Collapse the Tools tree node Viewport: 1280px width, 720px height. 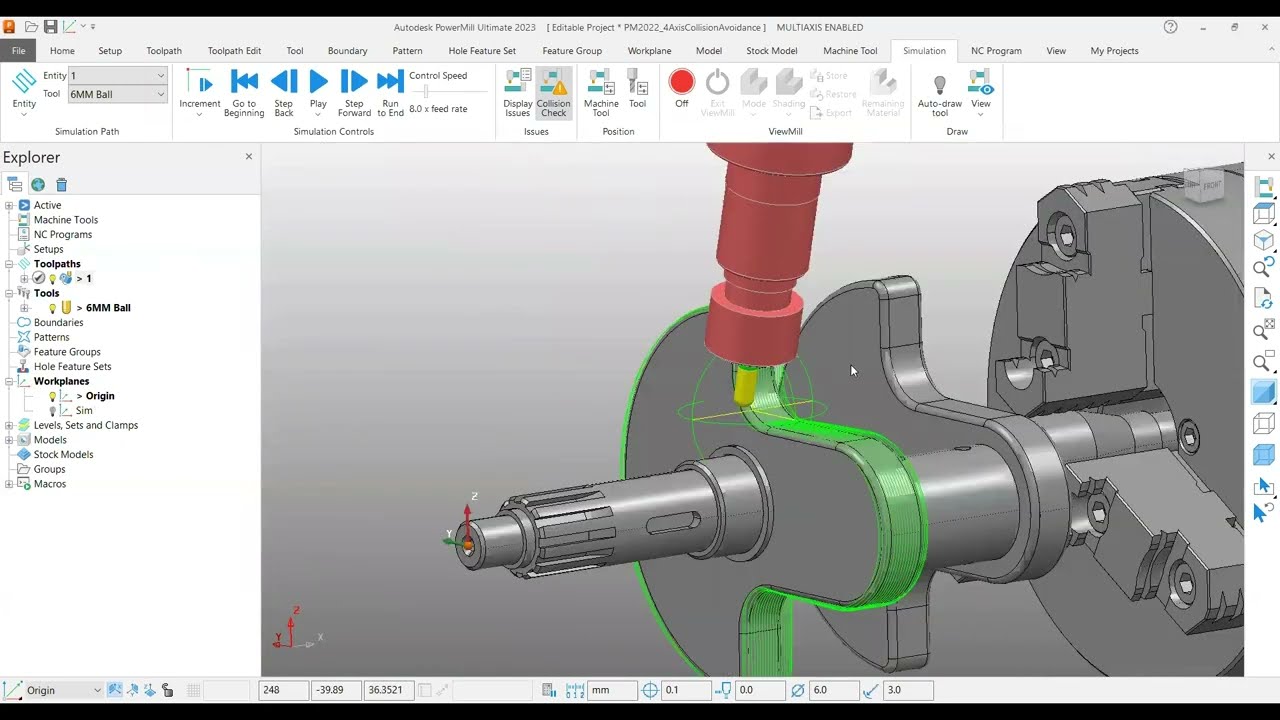pos(9,293)
